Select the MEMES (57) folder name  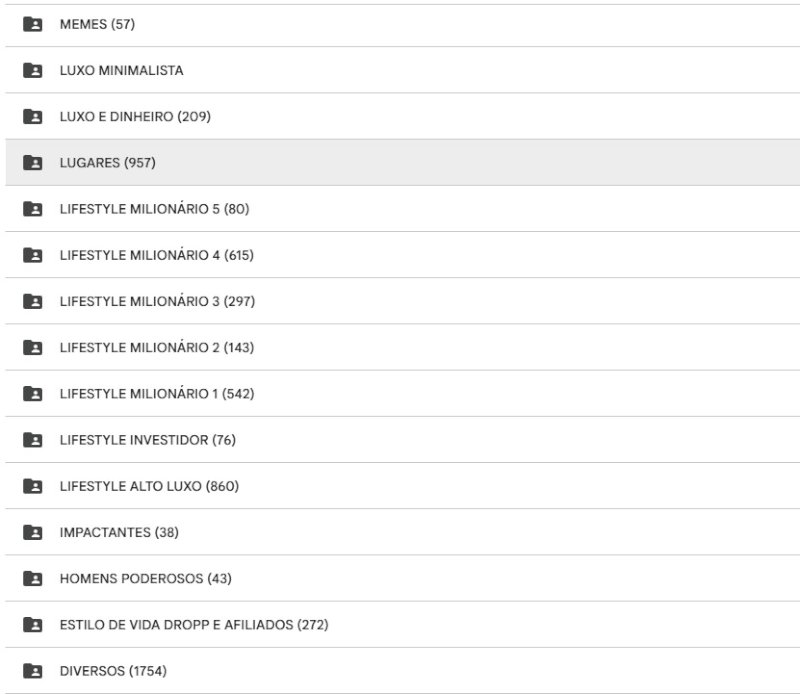(x=97, y=24)
